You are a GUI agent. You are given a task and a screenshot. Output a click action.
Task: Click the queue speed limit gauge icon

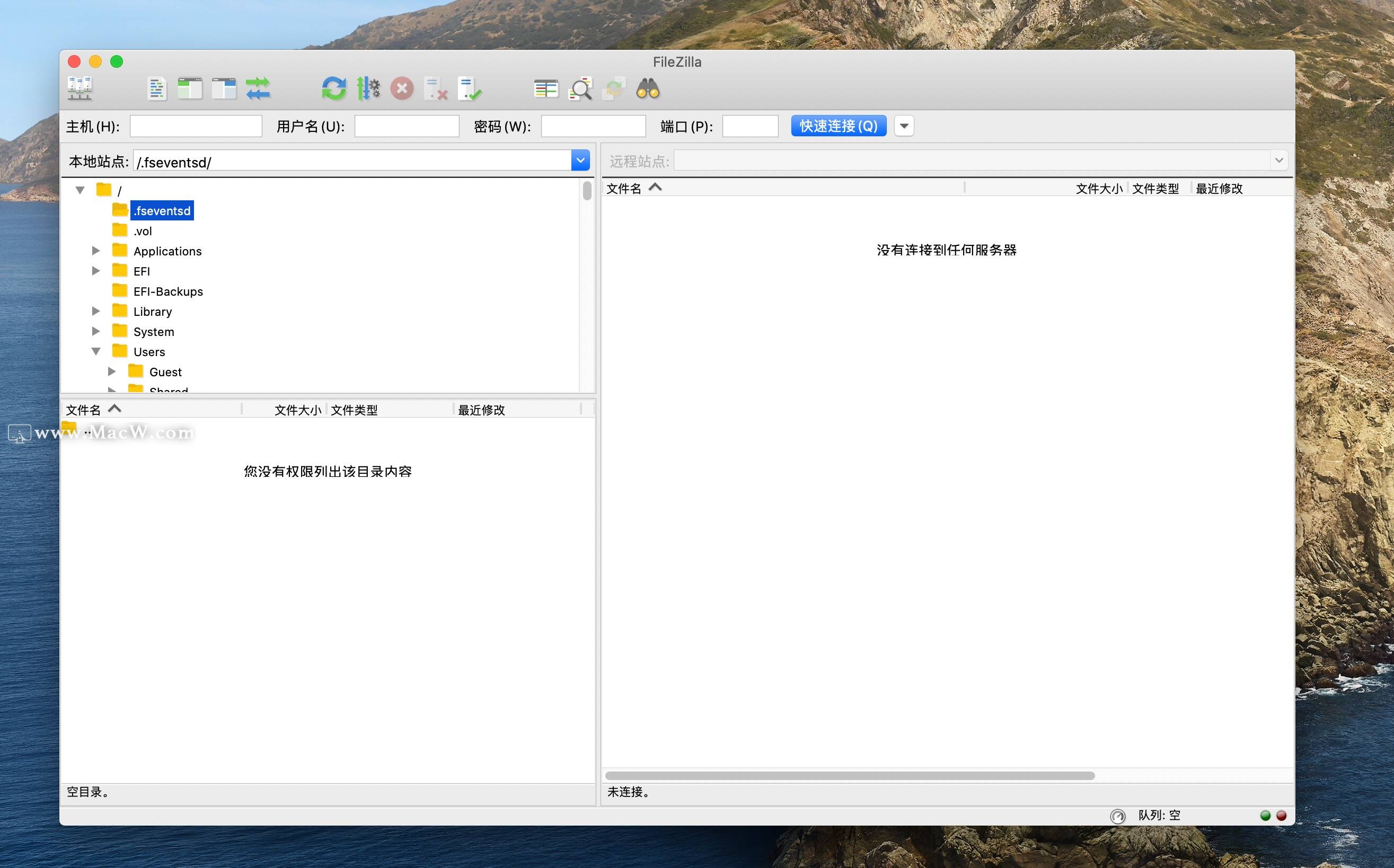click(x=1117, y=816)
